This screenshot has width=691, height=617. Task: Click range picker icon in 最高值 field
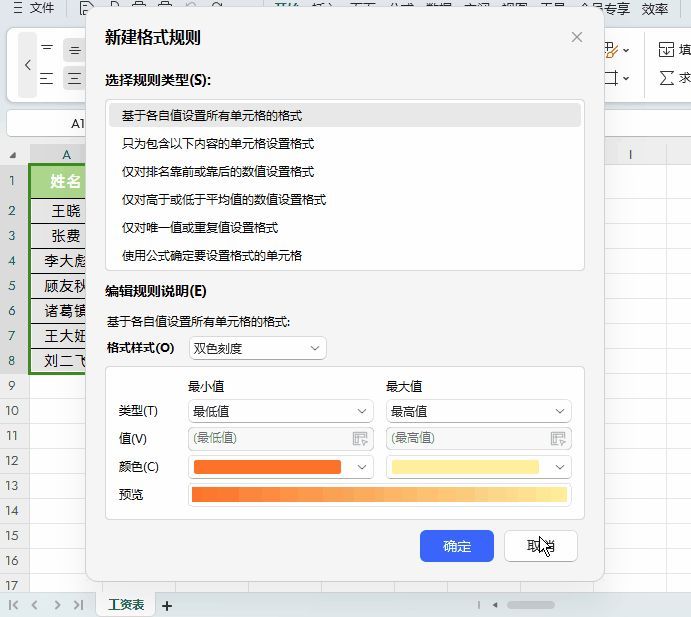click(x=558, y=439)
